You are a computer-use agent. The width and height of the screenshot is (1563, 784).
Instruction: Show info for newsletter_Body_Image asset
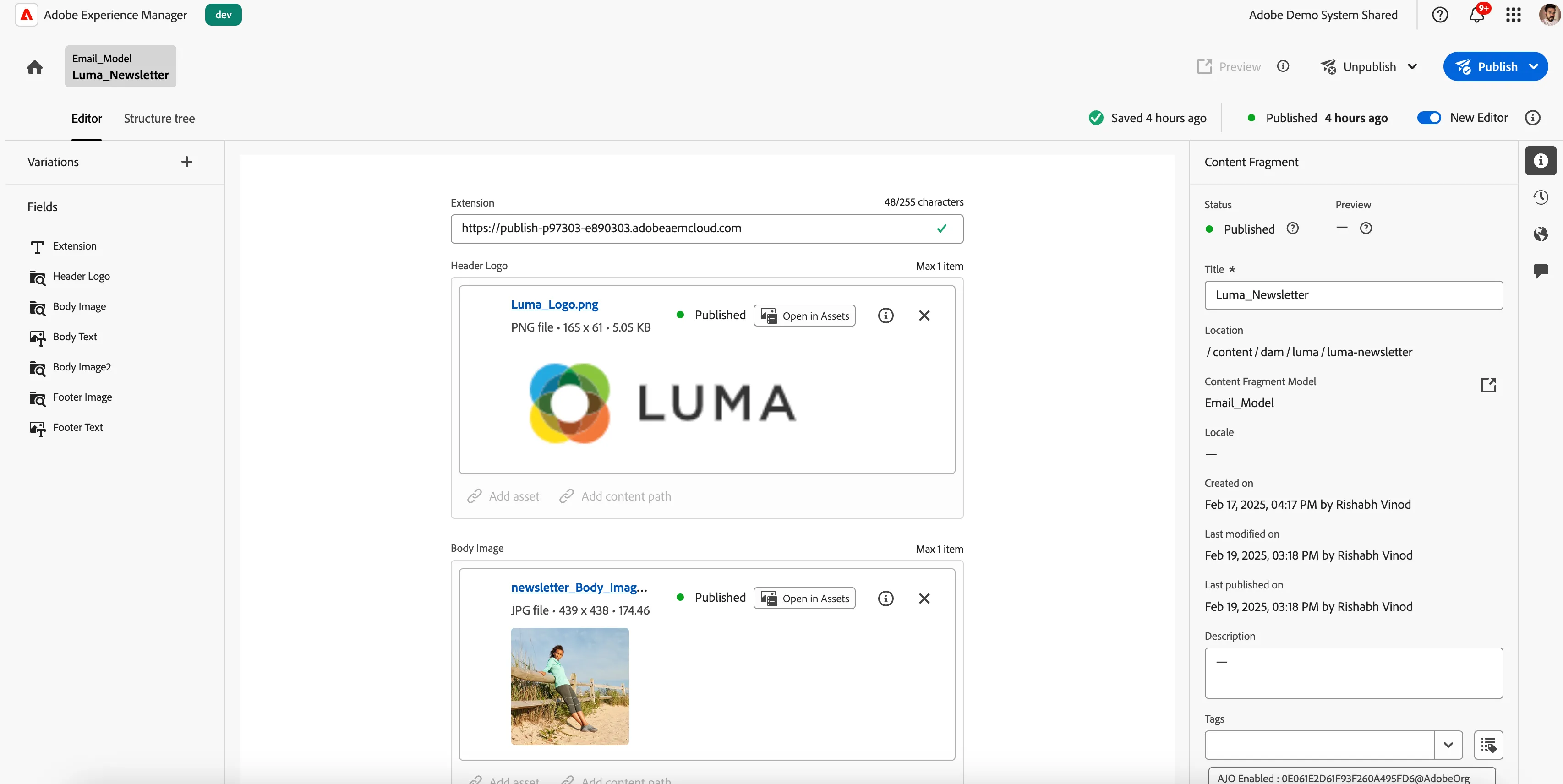[x=886, y=599]
